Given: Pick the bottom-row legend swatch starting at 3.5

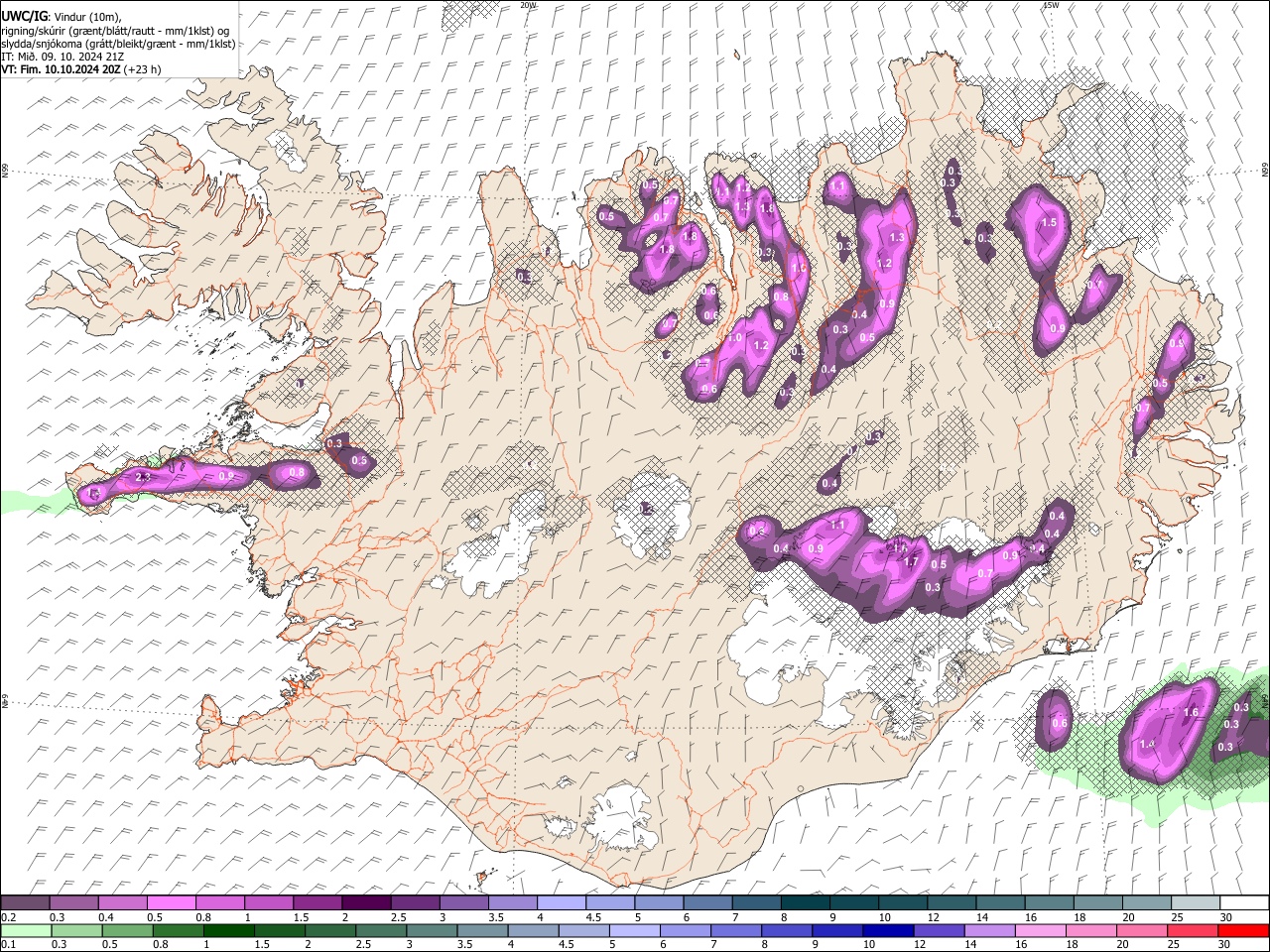Looking at the screenshot, I should tap(482, 931).
